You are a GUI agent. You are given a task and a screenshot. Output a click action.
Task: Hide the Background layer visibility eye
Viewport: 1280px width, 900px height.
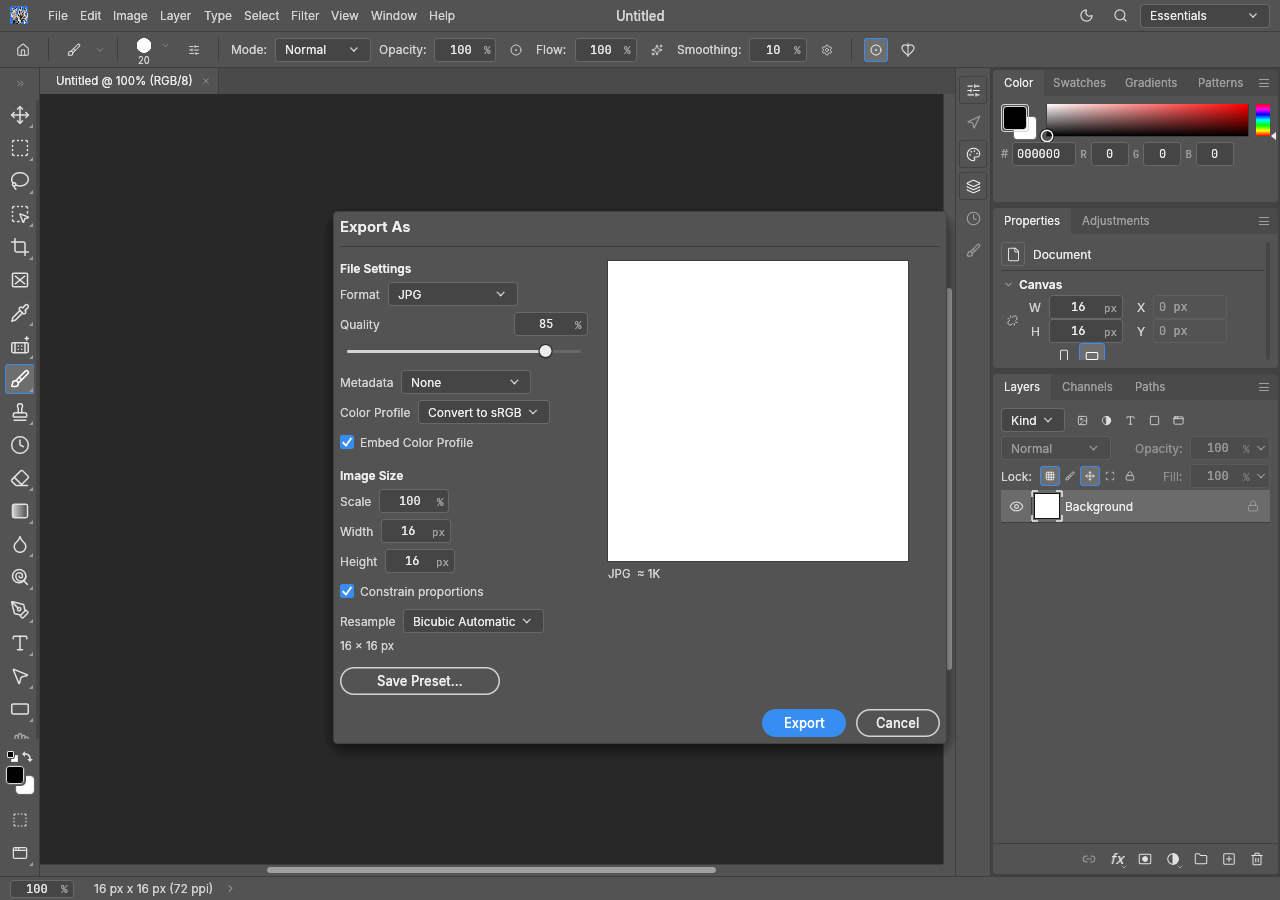pos(1016,507)
